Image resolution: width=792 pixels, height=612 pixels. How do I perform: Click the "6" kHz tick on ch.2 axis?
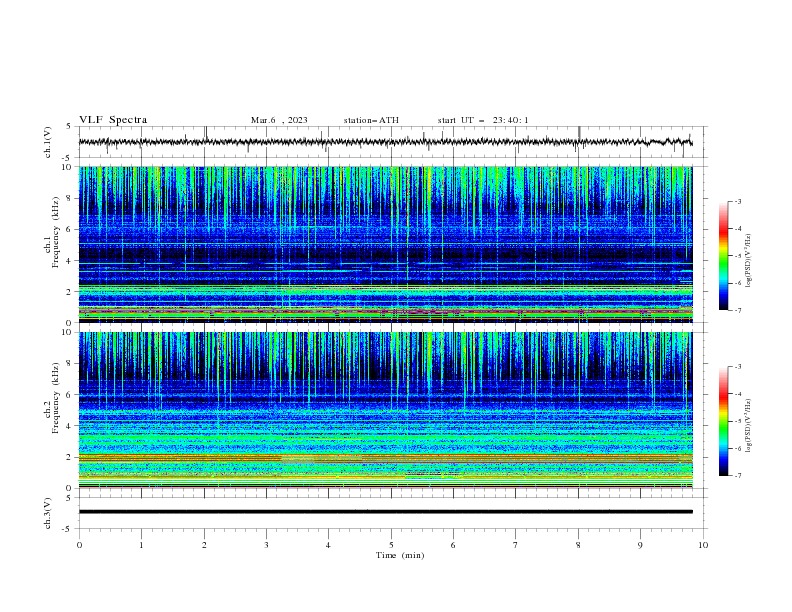[70, 395]
